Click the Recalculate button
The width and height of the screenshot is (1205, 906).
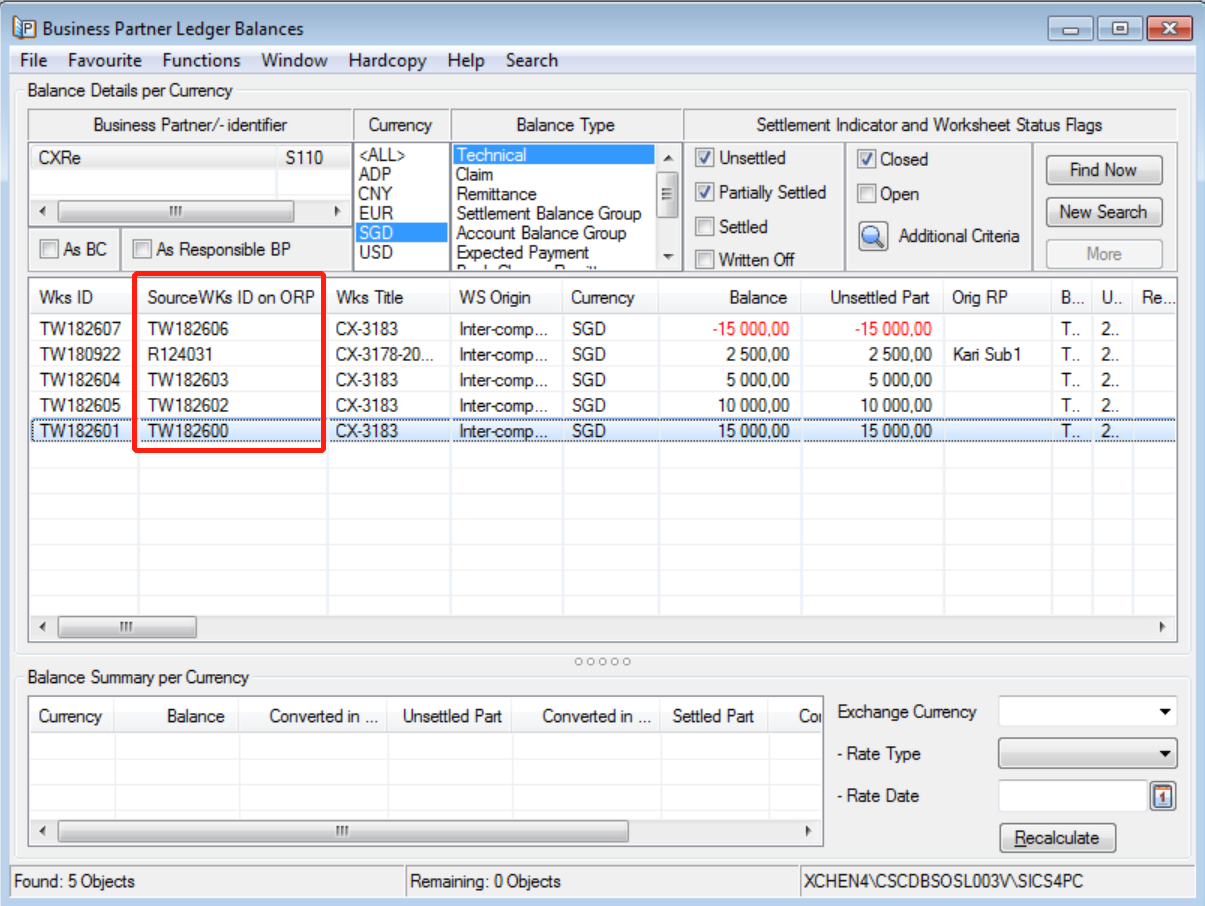coord(1057,838)
